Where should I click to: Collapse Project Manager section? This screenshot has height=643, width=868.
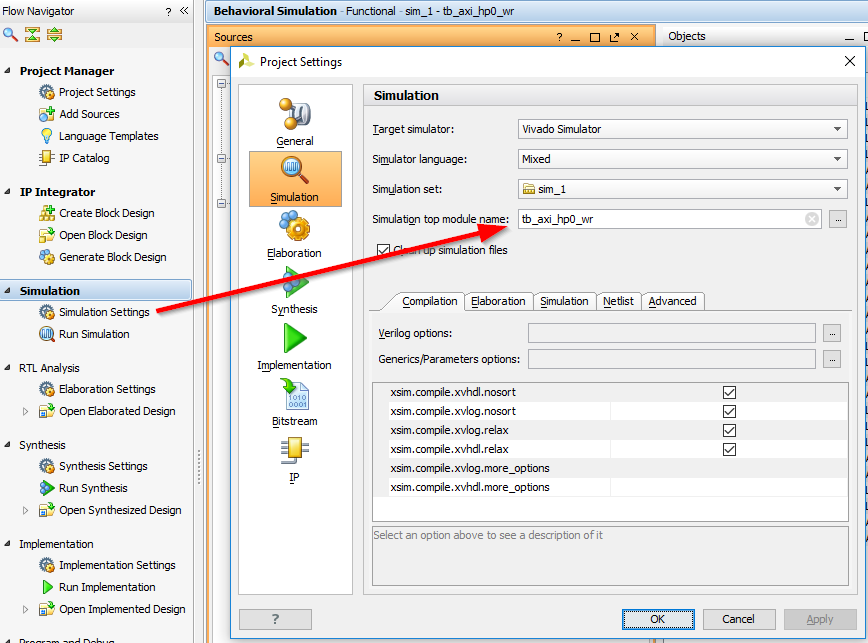tap(8, 71)
